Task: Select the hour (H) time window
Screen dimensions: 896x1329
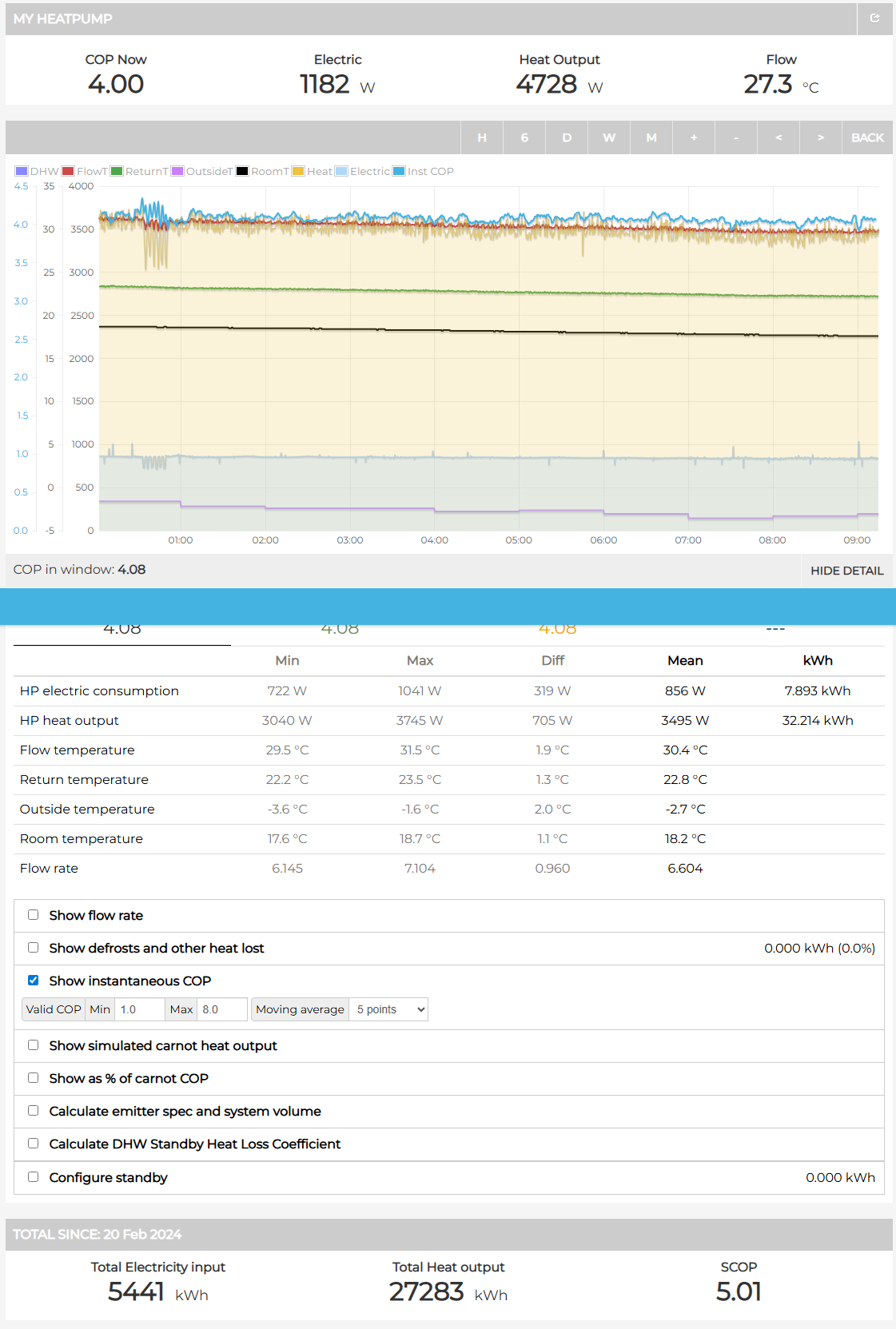Action: coord(482,137)
